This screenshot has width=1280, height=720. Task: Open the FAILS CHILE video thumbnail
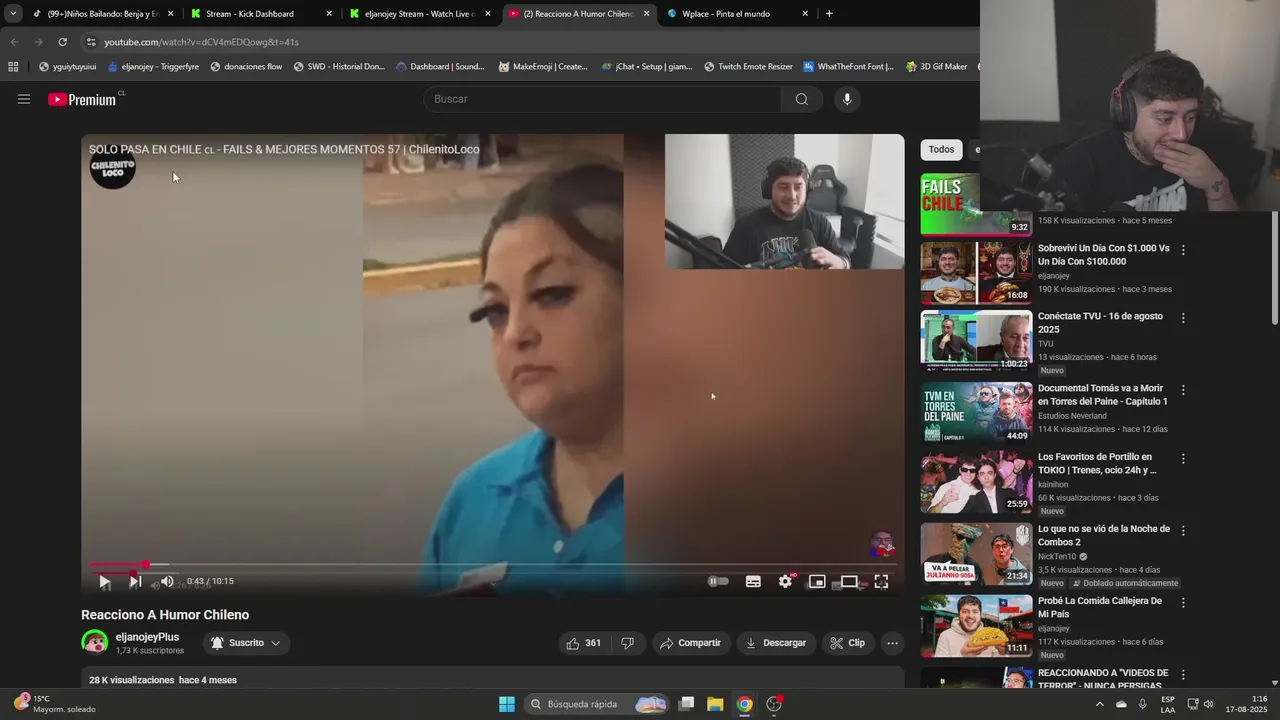(976, 204)
